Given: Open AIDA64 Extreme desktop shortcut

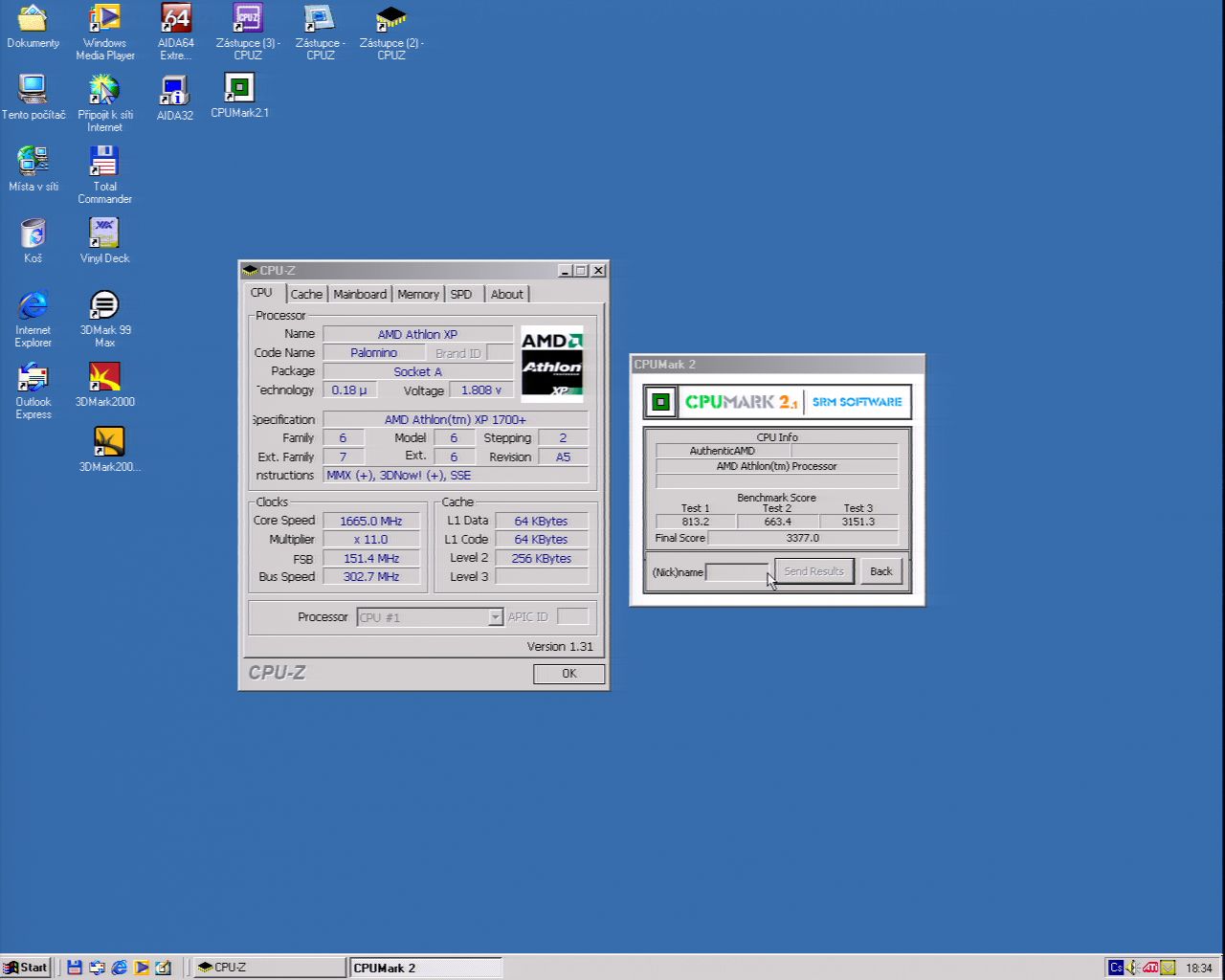Looking at the screenshot, I should (x=175, y=32).
